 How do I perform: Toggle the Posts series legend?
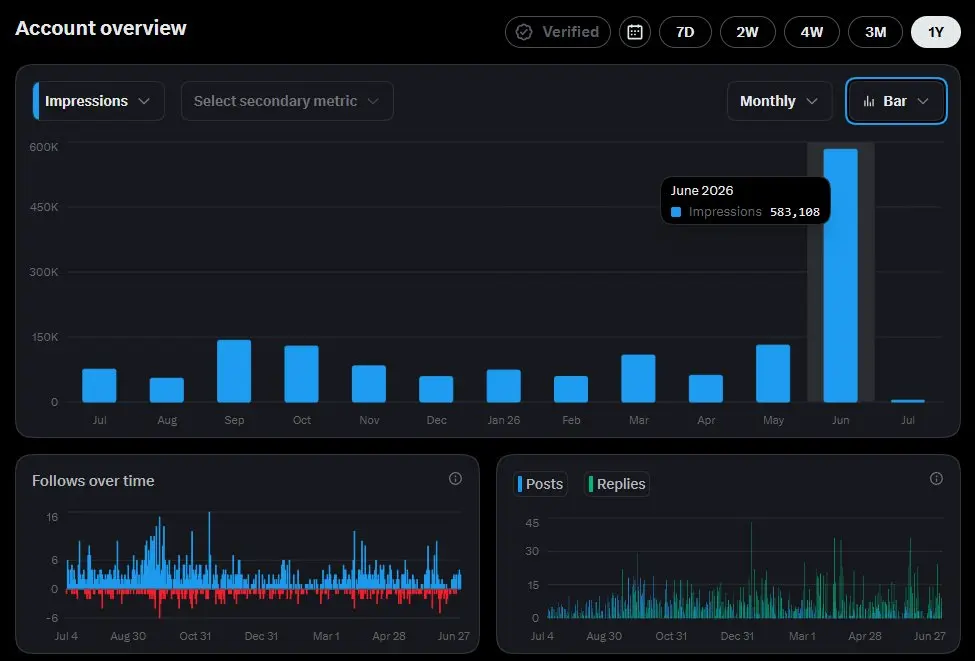(540, 484)
